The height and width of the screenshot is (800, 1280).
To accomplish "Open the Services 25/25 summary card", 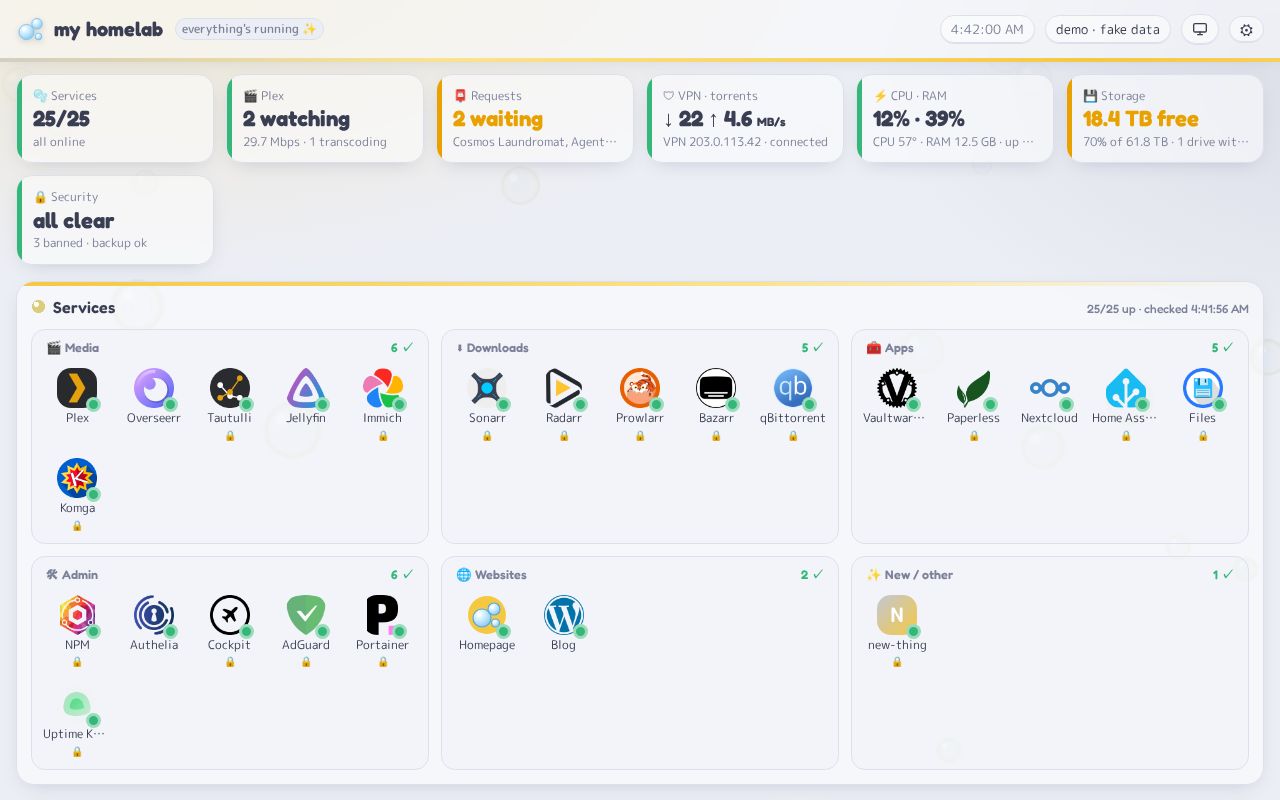I will (115, 119).
